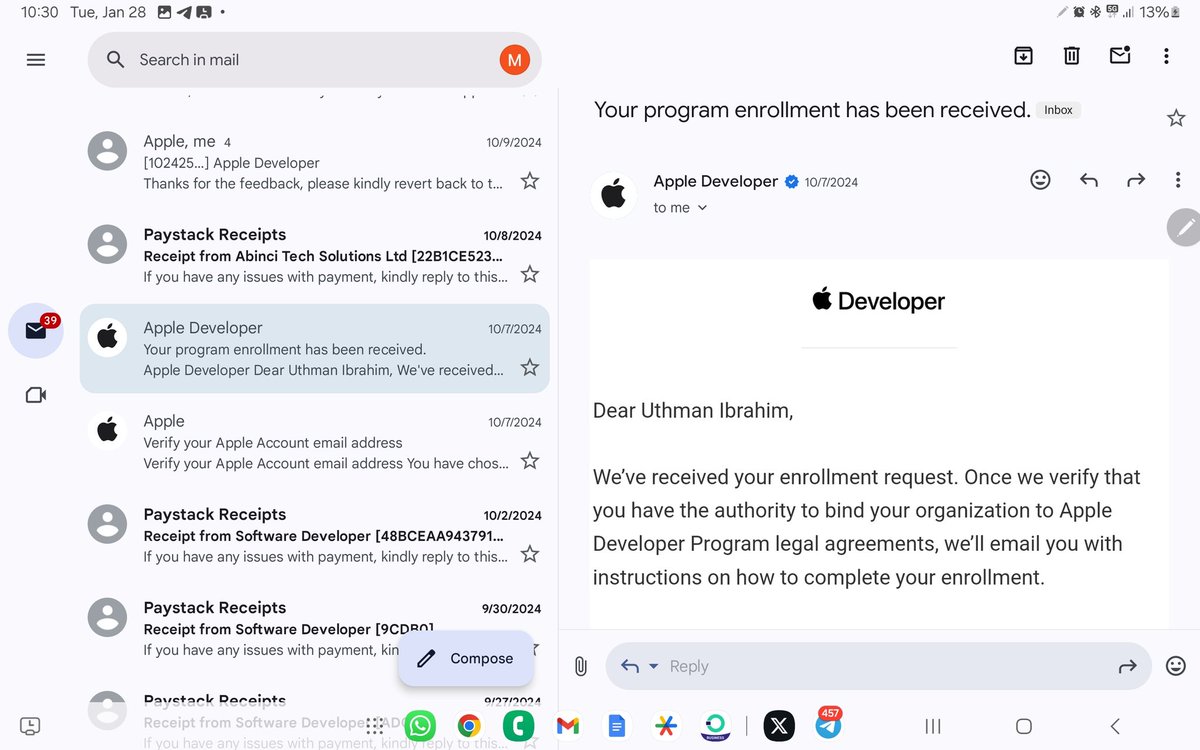Screen dimensions: 1200x750
Task: Launch the green C phone app
Action: click(x=518, y=726)
